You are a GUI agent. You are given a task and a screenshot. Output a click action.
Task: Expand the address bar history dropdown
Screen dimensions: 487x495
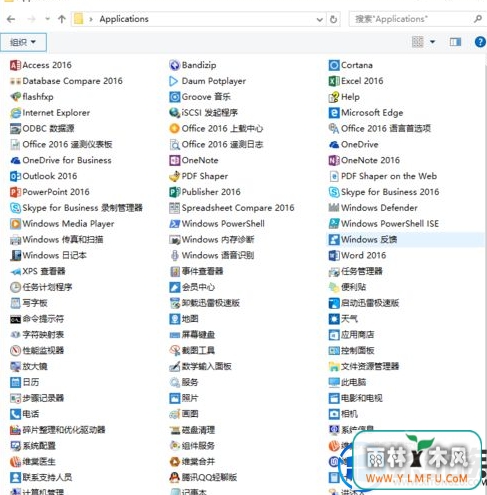[319, 19]
